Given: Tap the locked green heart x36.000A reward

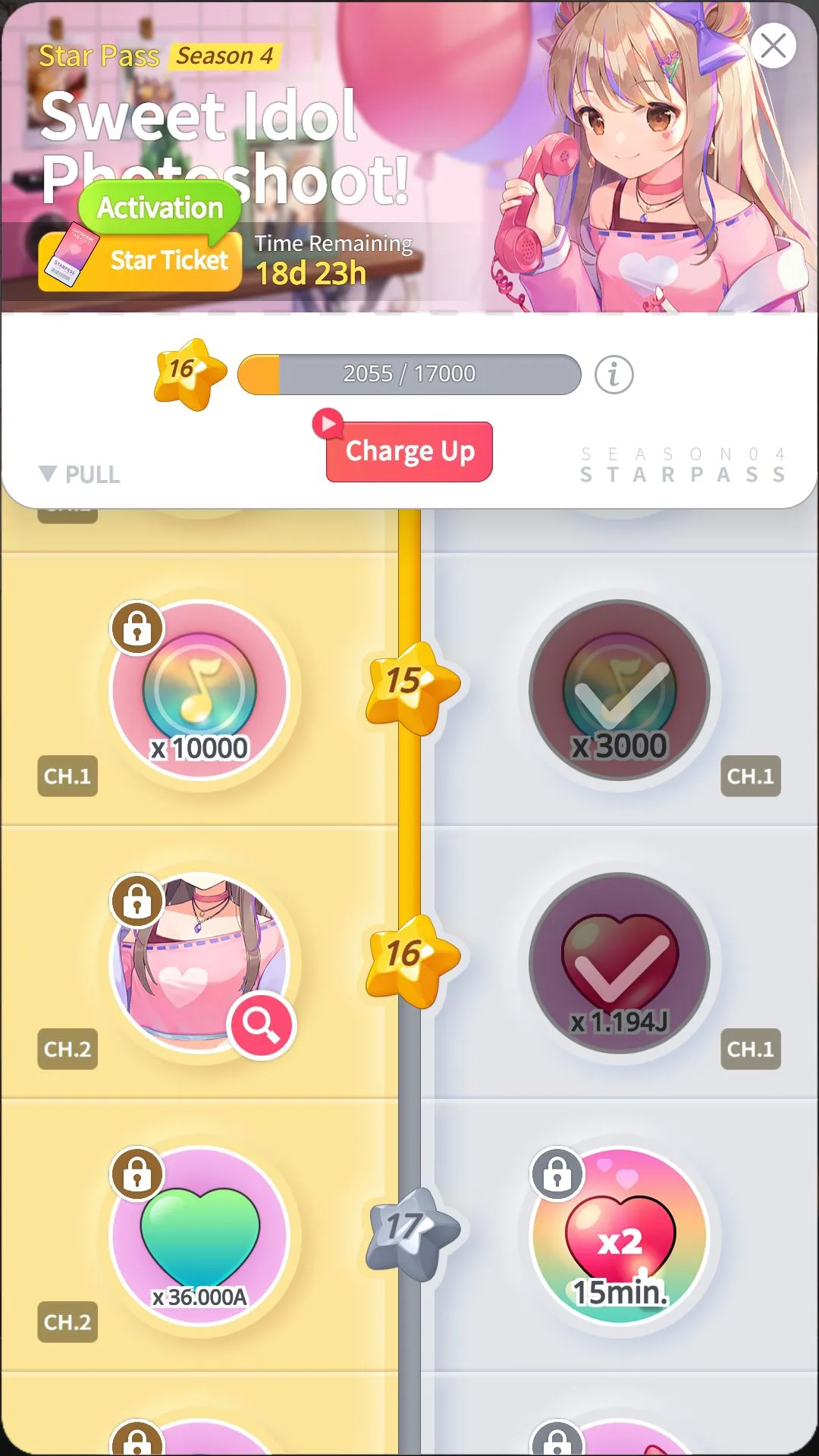Looking at the screenshot, I should pos(200,1236).
